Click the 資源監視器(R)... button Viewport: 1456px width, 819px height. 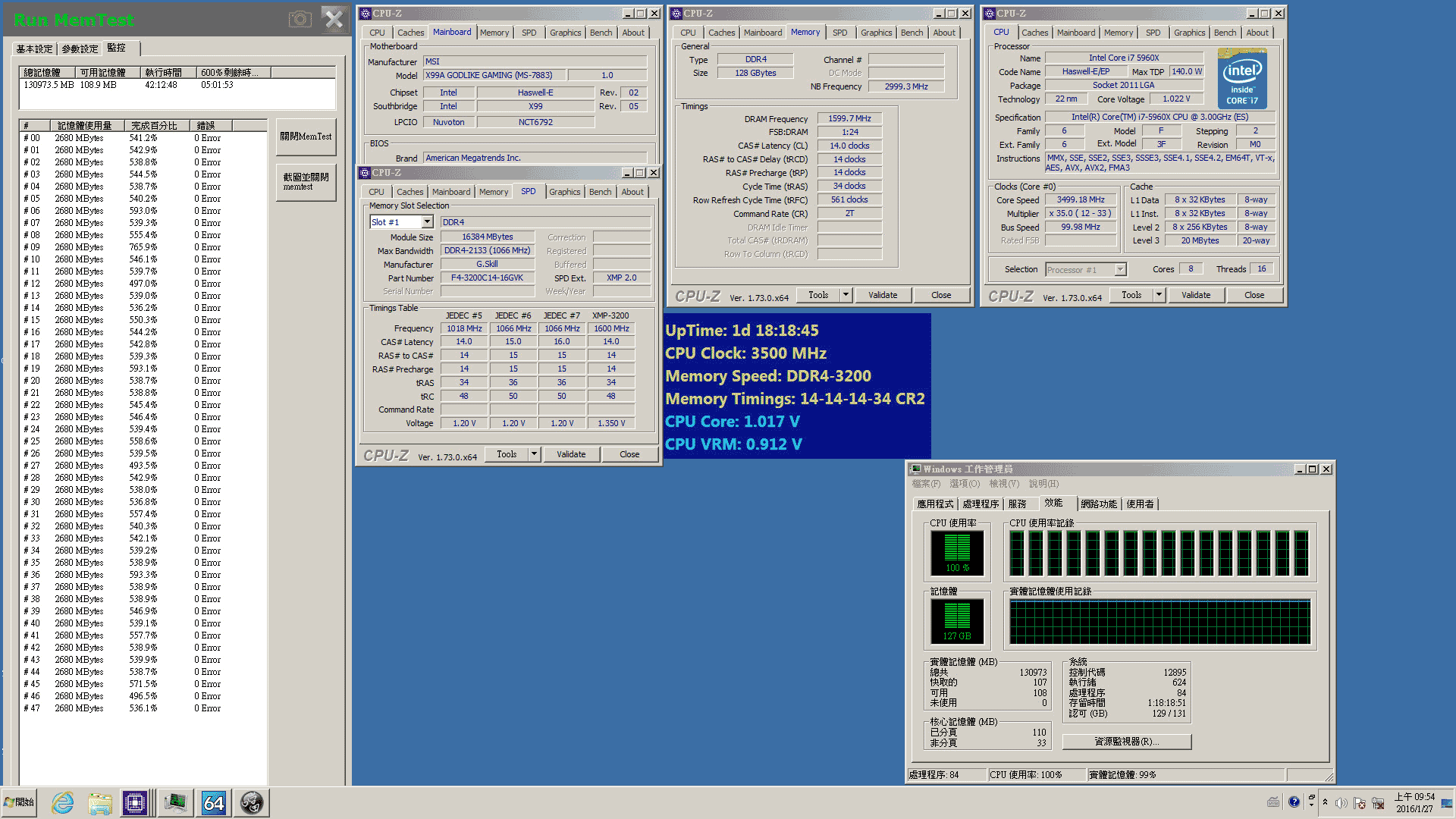click(1126, 742)
